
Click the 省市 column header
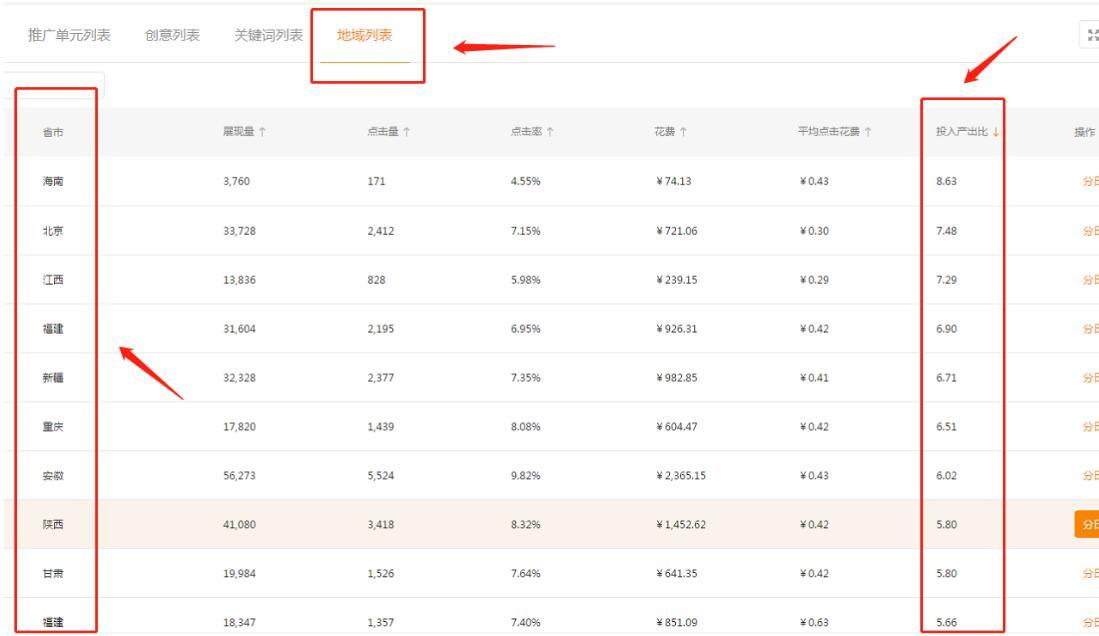point(53,132)
